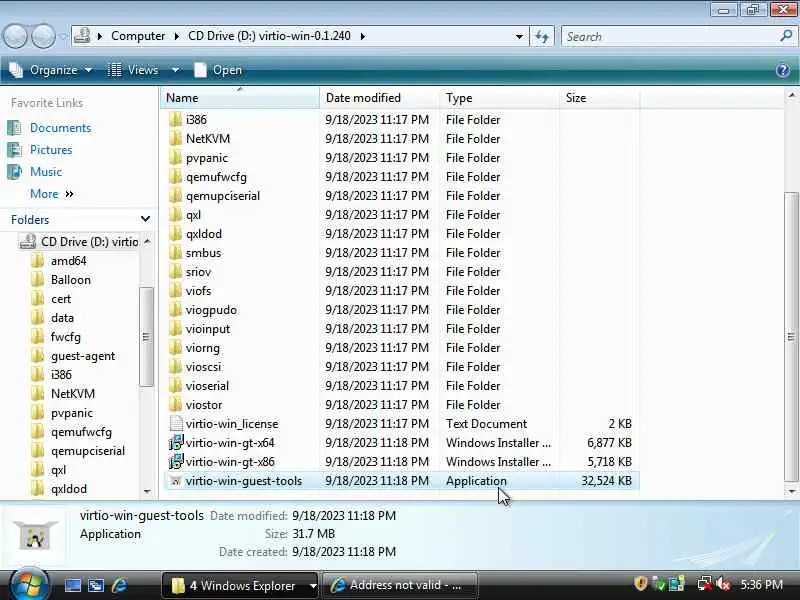Click Switch between windows quick launch icon
The height and width of the screenshot is (600, 800).
click(x=96, y=585)
